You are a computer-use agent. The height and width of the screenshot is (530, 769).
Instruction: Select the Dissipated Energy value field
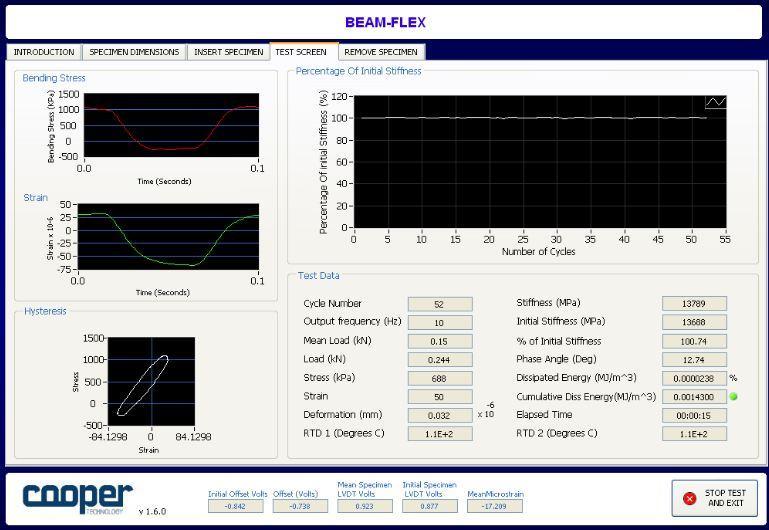pyautogui.click(x=694, y=378)
